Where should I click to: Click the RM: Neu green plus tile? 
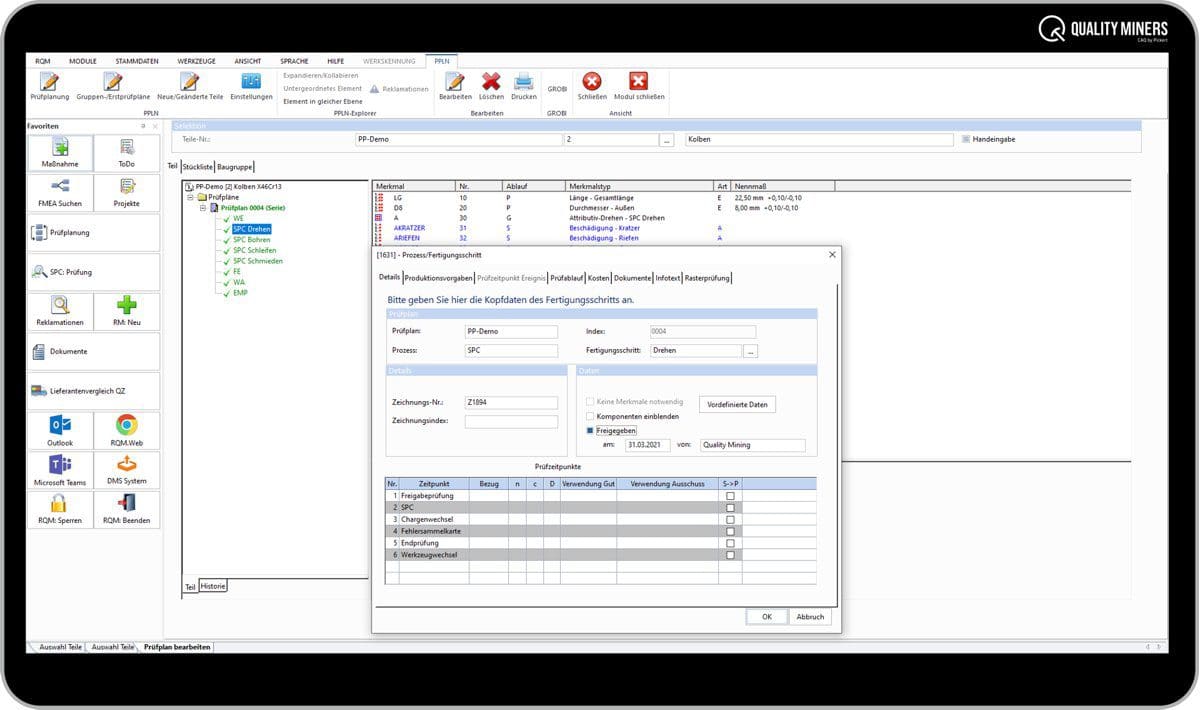[x=126, y=311]
